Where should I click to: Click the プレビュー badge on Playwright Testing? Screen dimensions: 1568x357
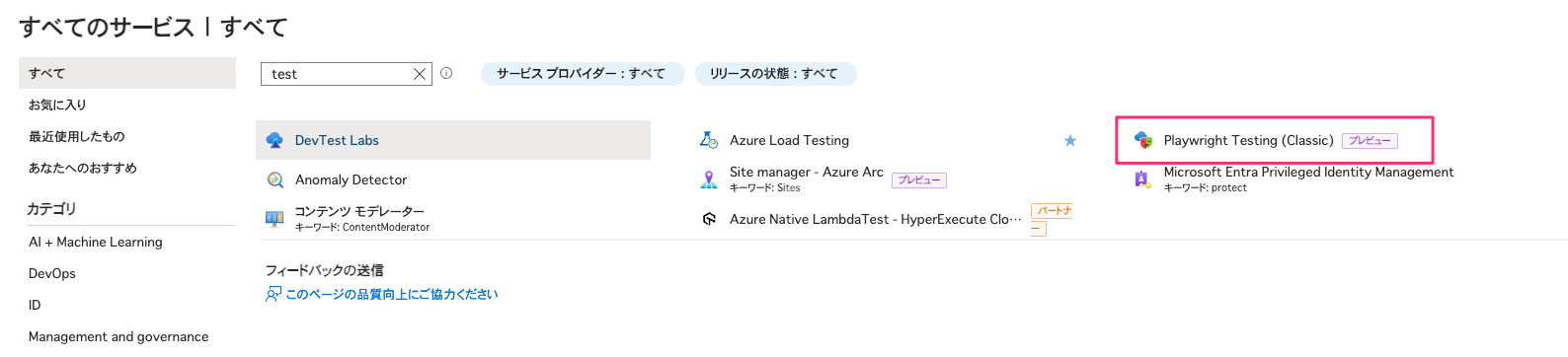pos(1370,141)
